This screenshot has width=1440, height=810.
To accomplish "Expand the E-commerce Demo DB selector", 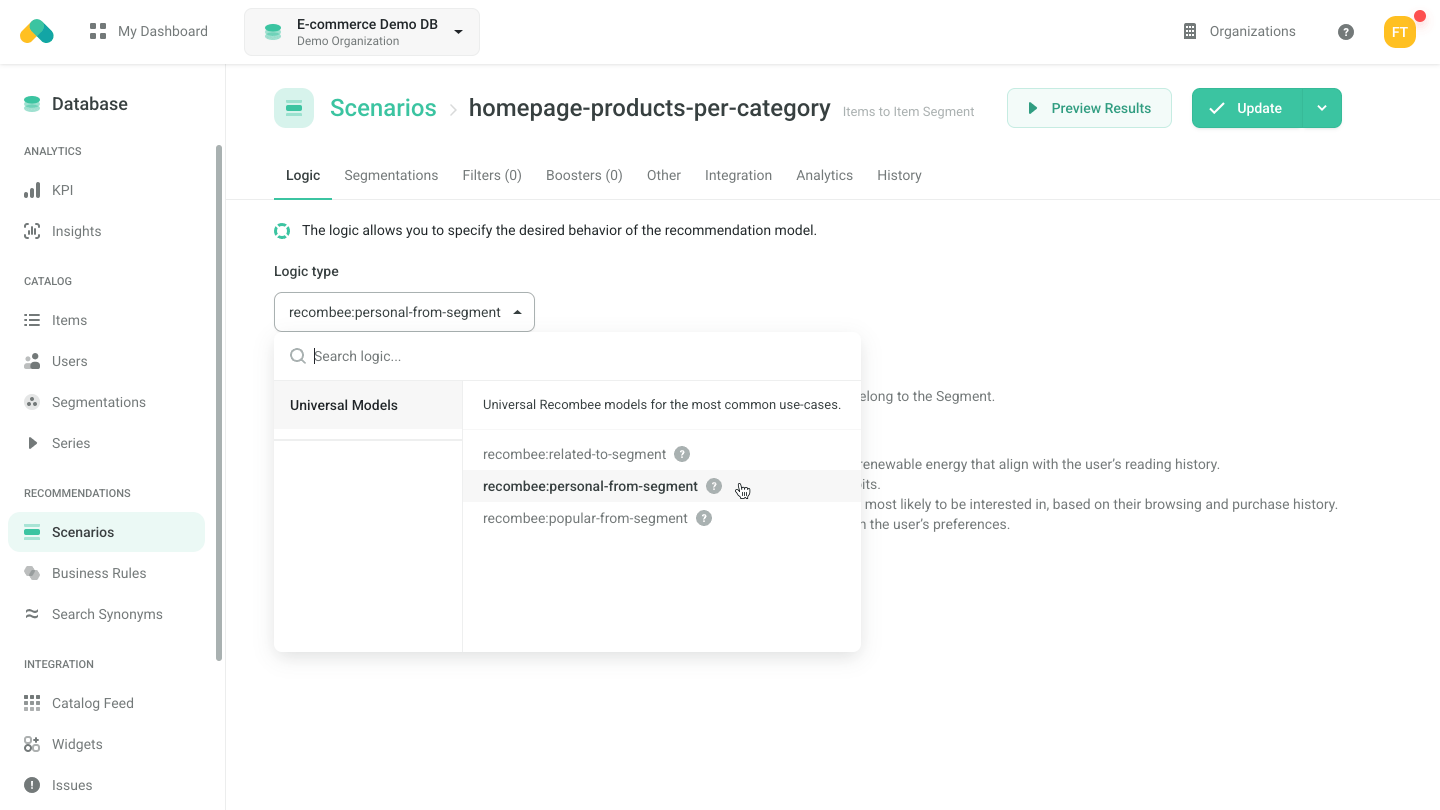I will [362, 32].
